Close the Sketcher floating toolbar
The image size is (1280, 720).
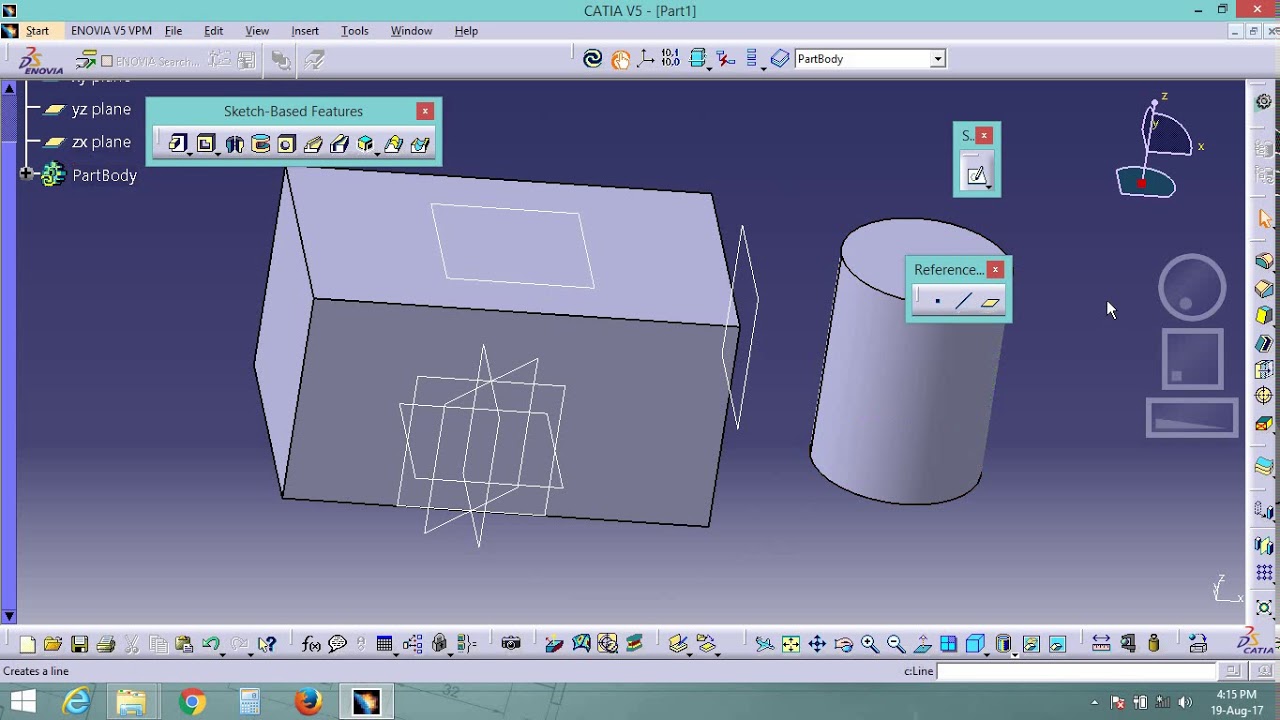point(984,135)
